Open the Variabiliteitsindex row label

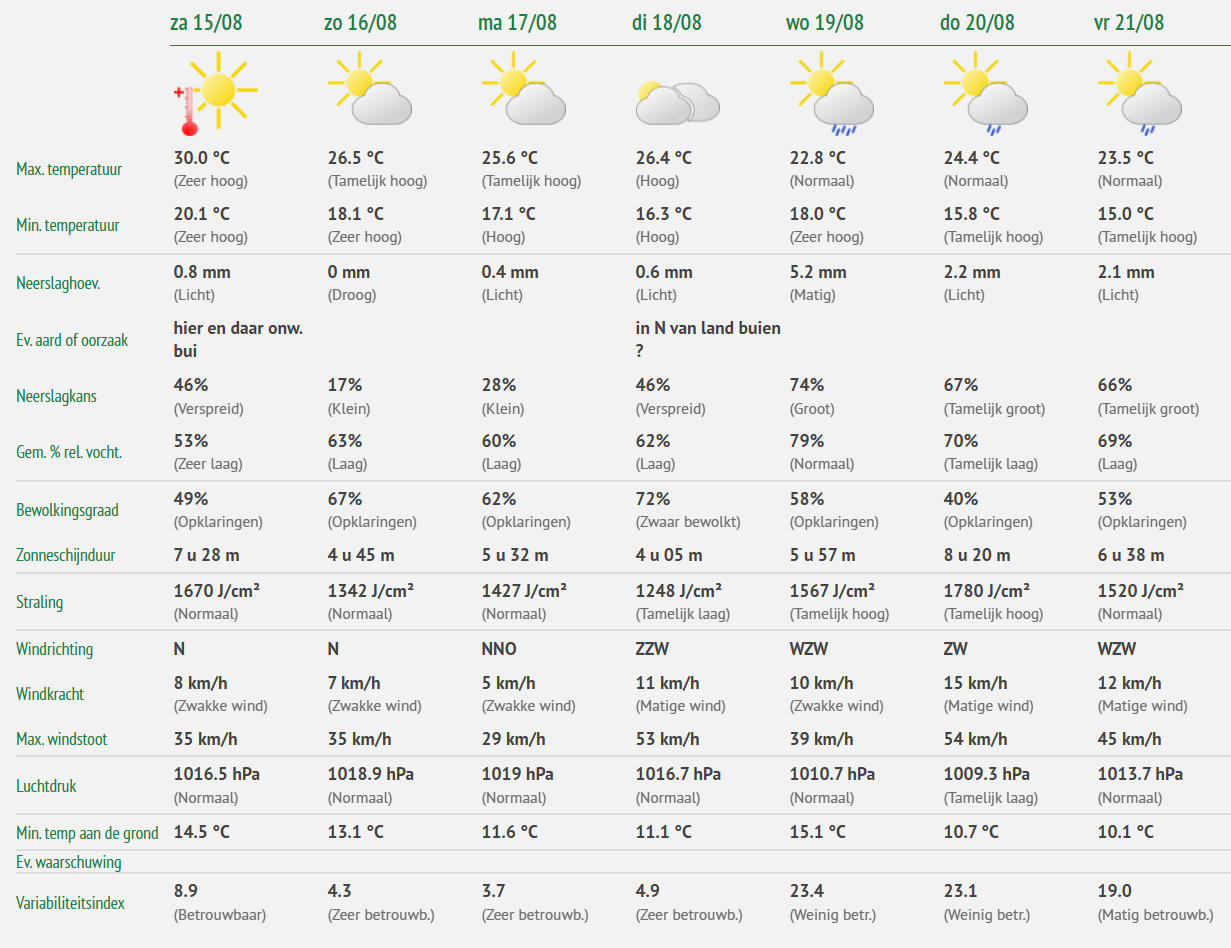point(70,903)
